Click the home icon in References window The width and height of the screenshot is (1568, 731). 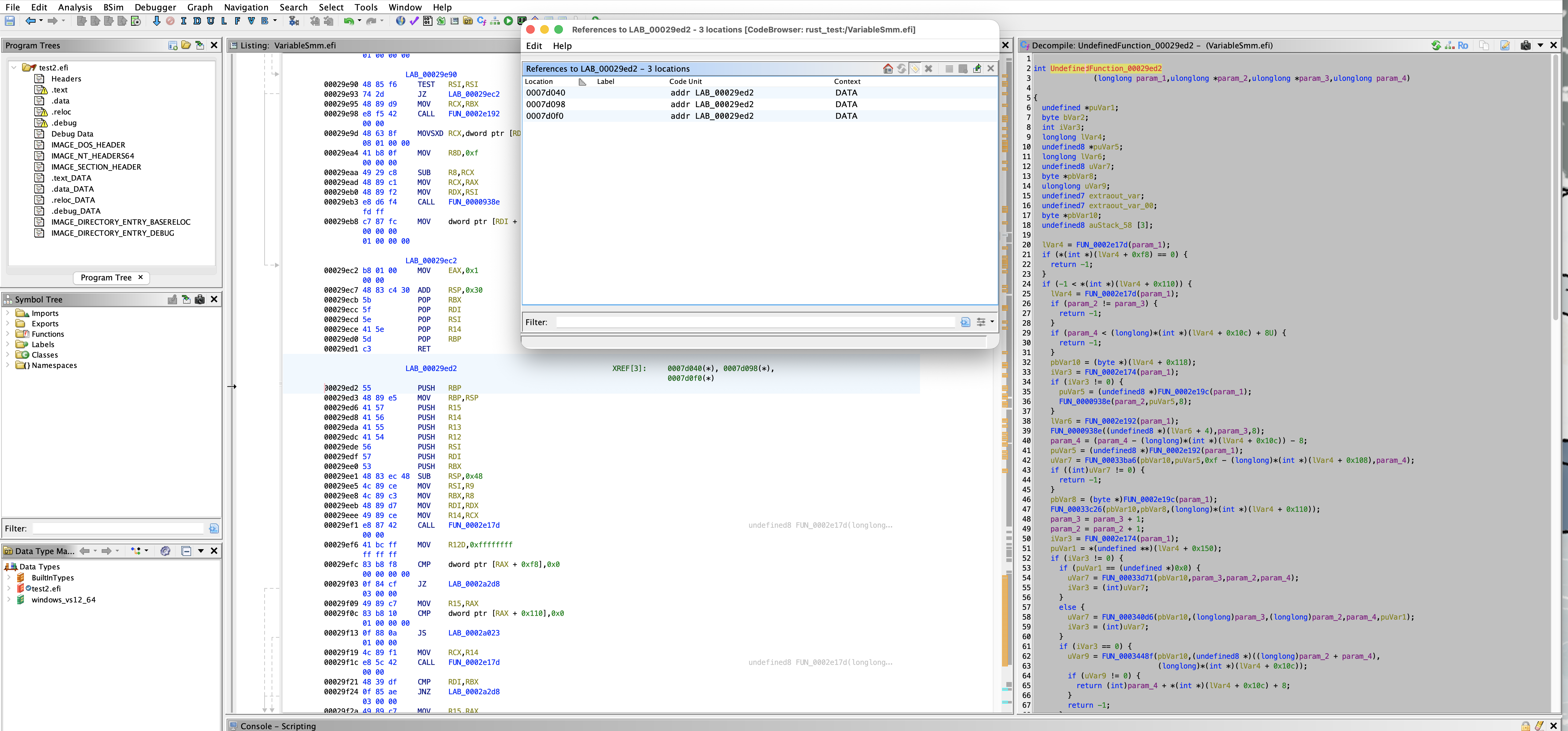pyautogui.click(x=888, y=69)
